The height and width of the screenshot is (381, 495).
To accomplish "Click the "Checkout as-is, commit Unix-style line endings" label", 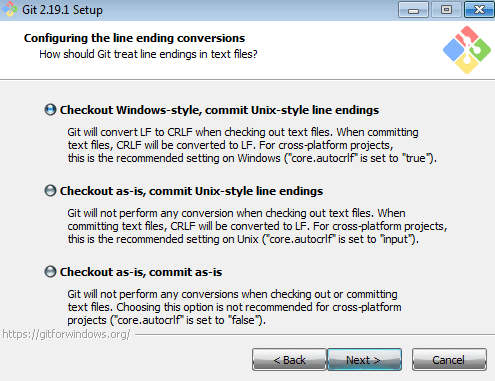I will pyautogui.click(x=191, y=191).
